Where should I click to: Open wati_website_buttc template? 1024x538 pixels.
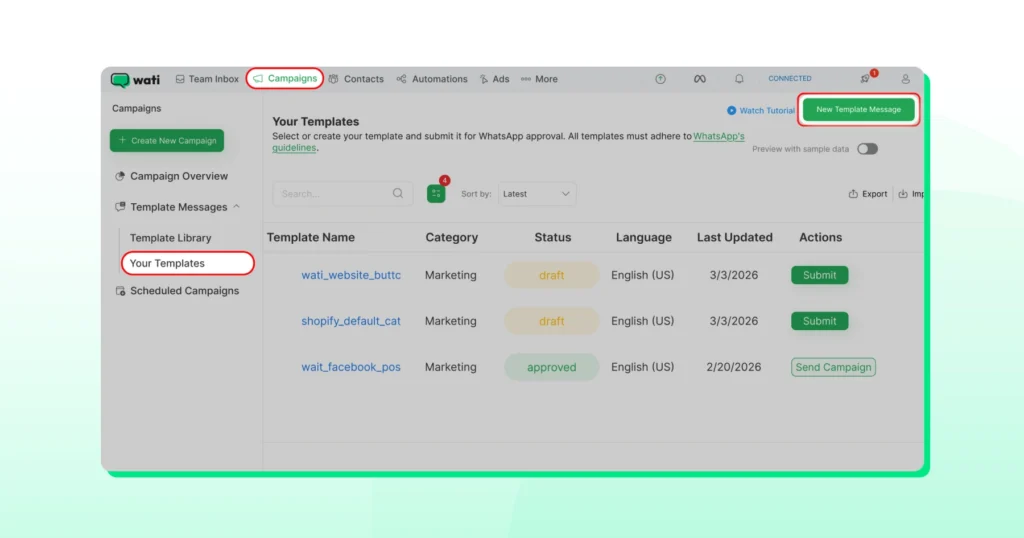351,276
